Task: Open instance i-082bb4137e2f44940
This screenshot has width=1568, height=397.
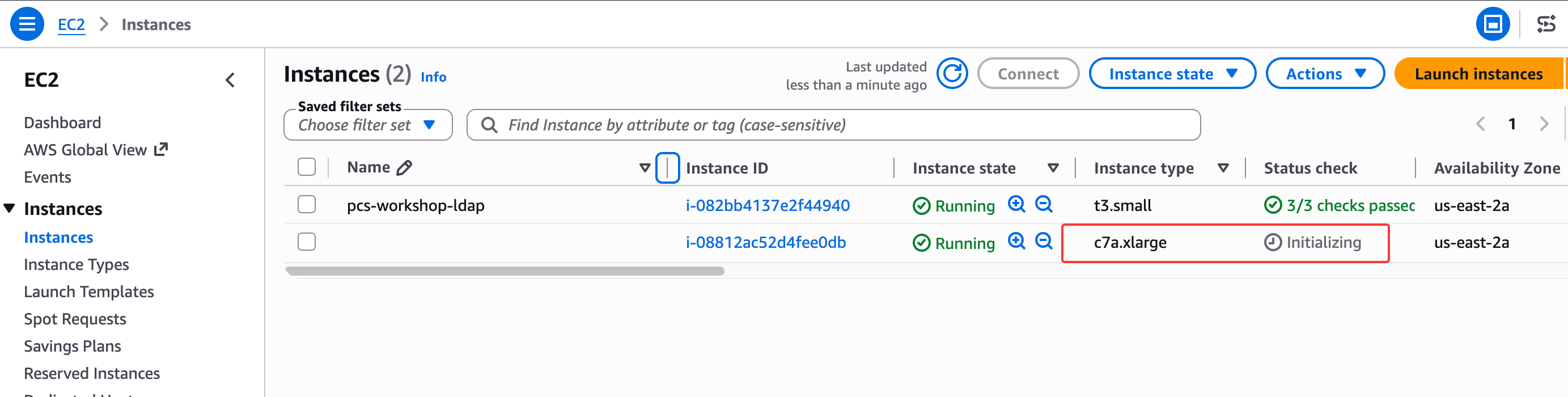Action: click(x=768, y=205)
